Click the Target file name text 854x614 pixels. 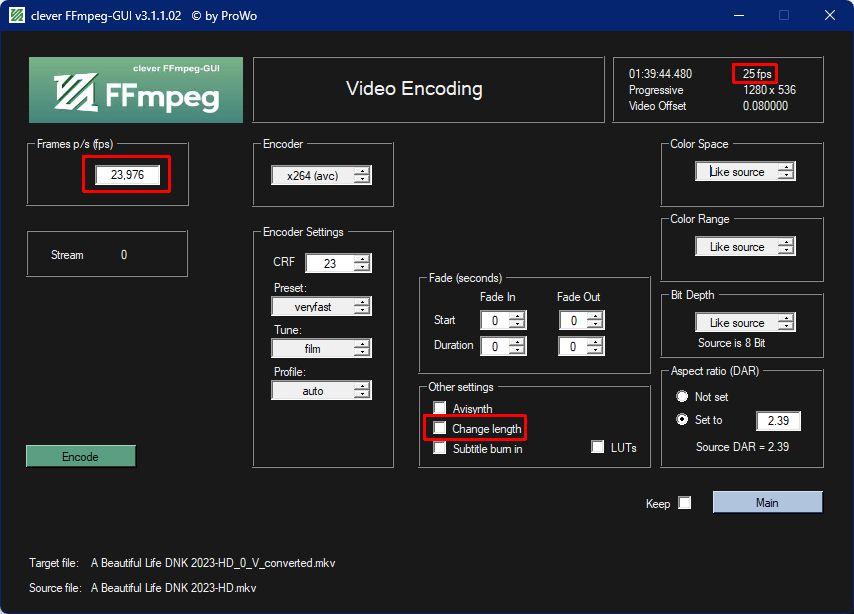[x=213, y=563]
